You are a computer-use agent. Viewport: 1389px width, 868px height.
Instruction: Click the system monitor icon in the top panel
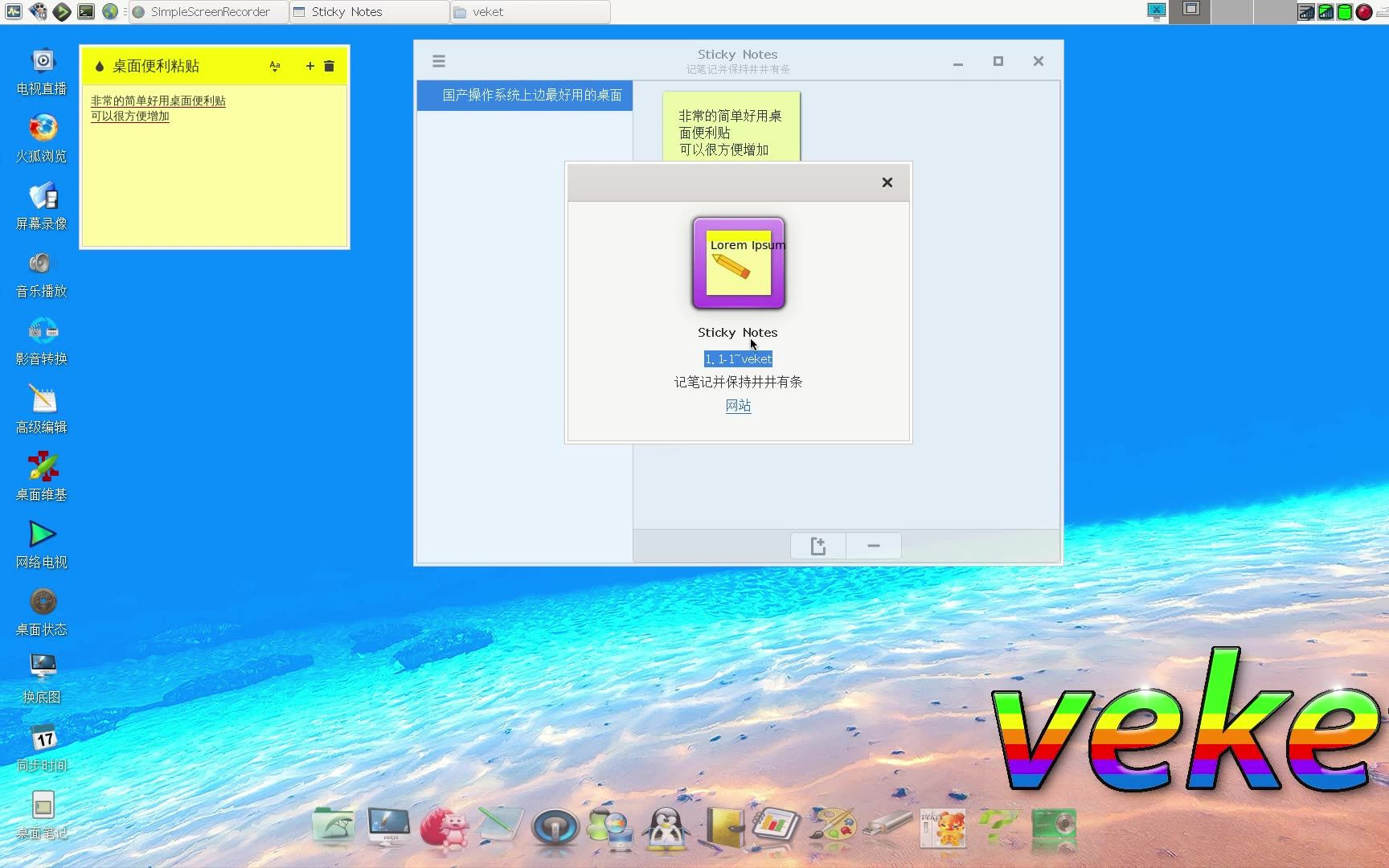(14, 11)
